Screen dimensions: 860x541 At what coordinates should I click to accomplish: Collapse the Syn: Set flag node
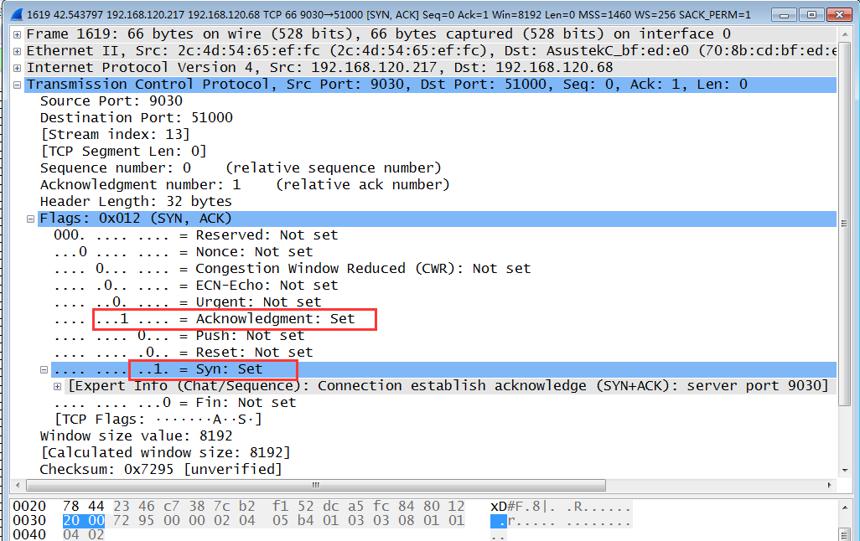click(x=44, y=370)
